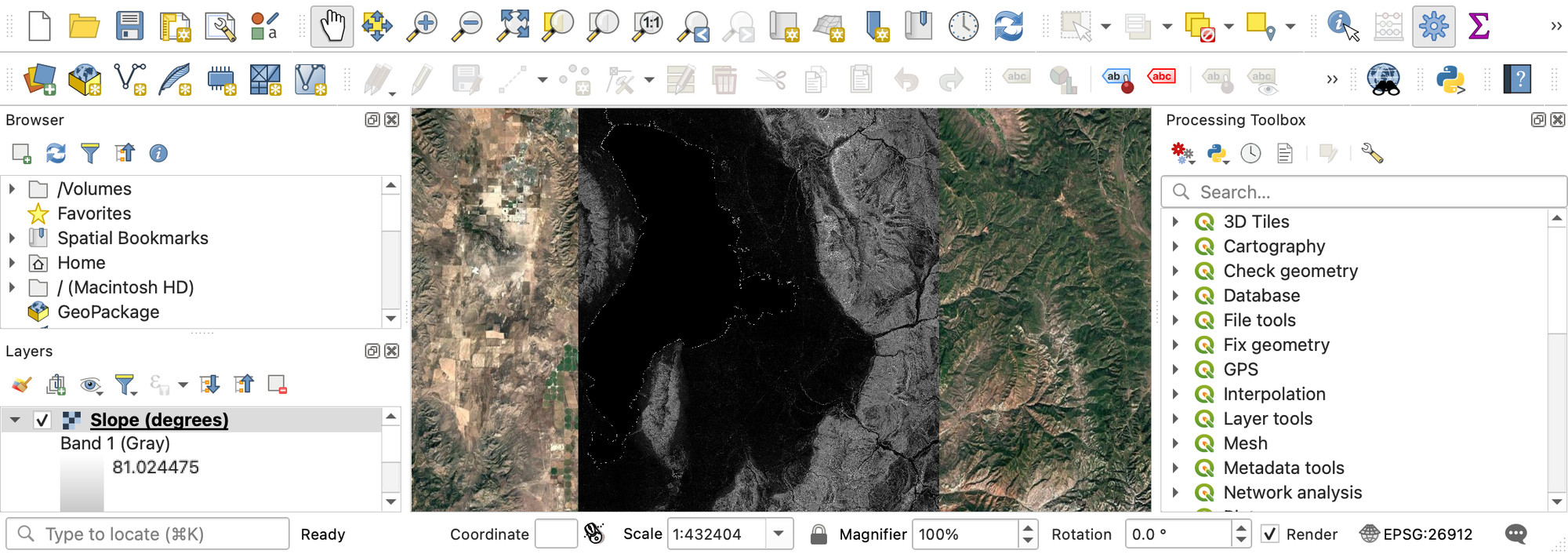Click the MetaSearch globe icon
This screenshot has width=1568, height=554.
tap(1384, 79)
